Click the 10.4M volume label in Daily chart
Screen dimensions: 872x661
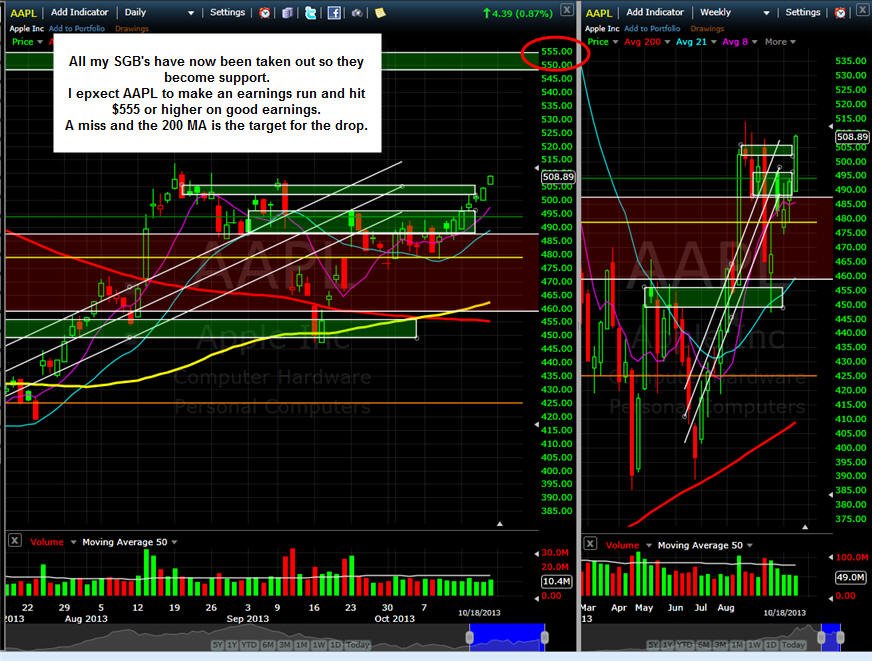[x=557, y=581]
